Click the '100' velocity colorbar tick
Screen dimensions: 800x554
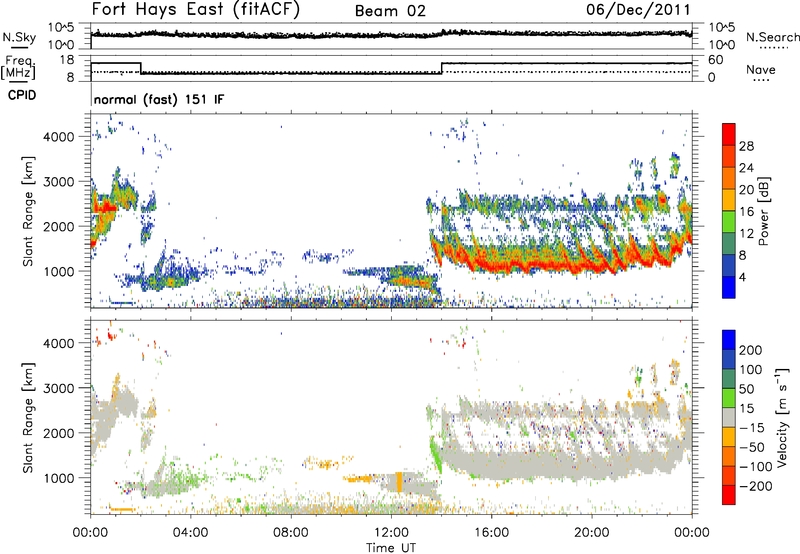751,370
